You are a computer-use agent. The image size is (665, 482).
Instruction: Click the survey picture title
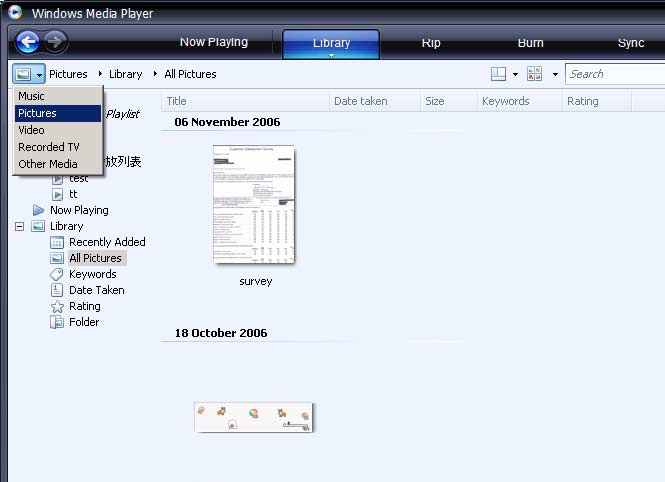pos(255,281)
